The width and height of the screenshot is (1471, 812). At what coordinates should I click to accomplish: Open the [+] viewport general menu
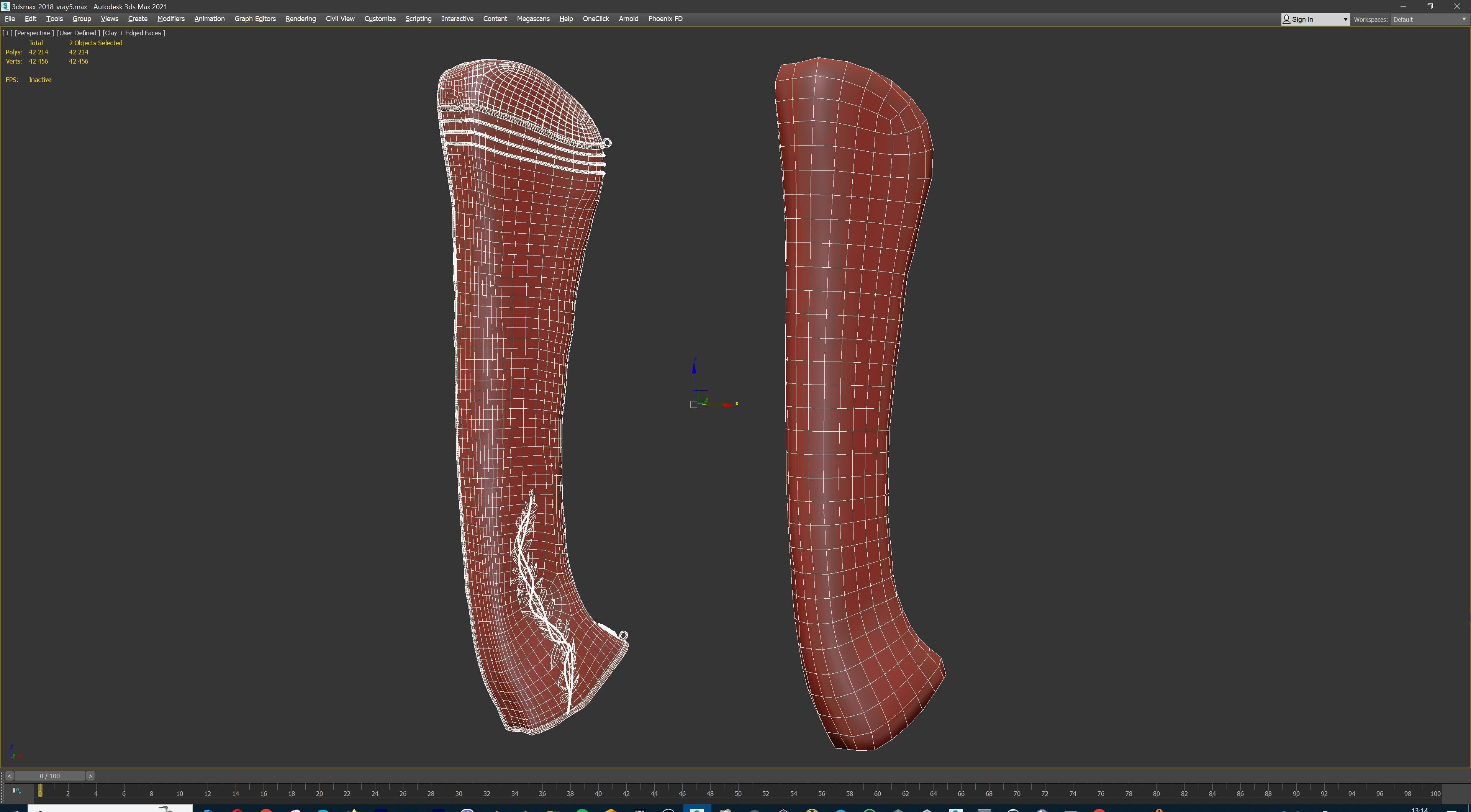7,33
